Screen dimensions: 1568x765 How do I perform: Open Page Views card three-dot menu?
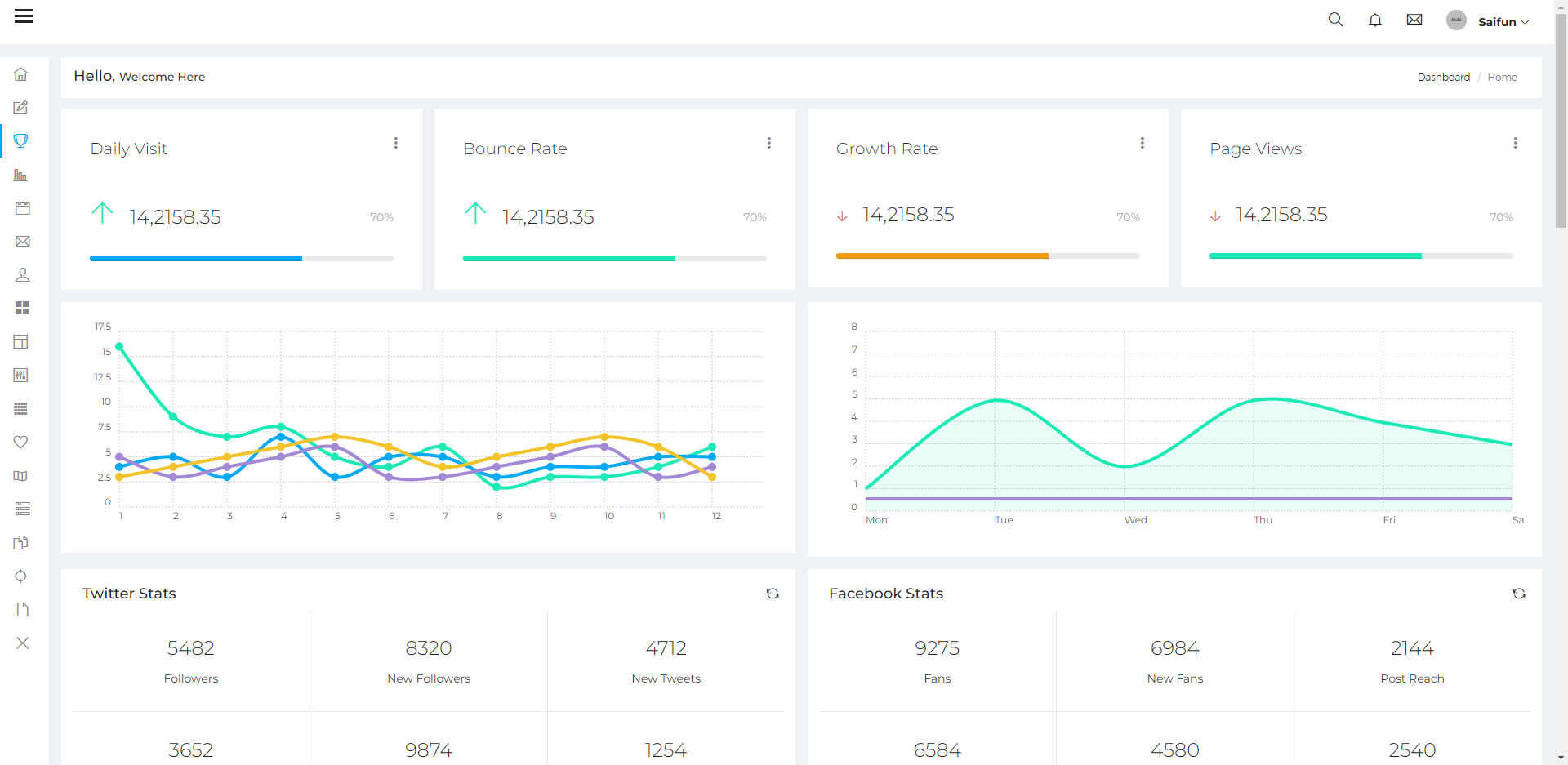click(x=1515, y=143)
